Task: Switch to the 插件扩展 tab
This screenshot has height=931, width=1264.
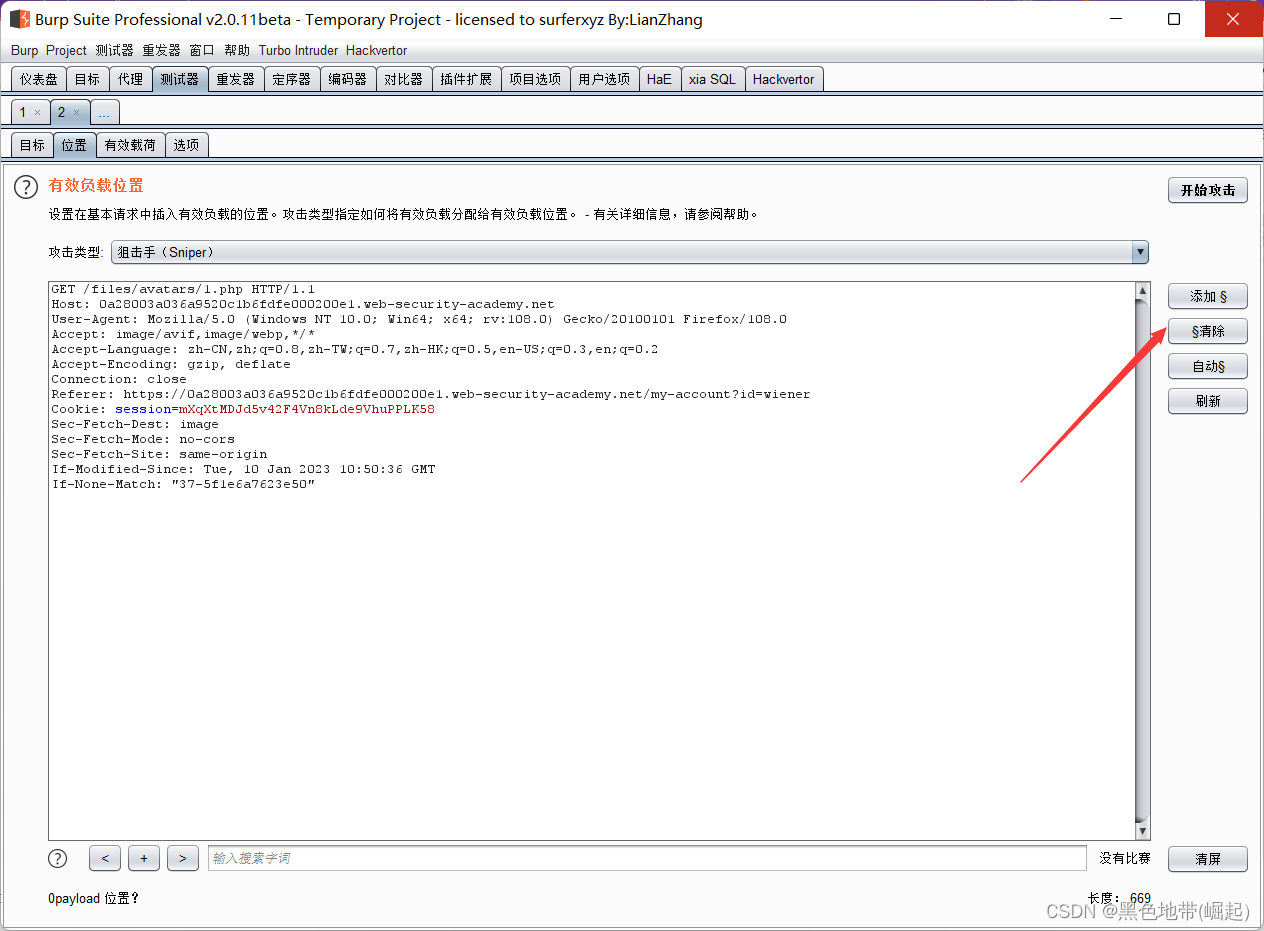Action: 466,79
